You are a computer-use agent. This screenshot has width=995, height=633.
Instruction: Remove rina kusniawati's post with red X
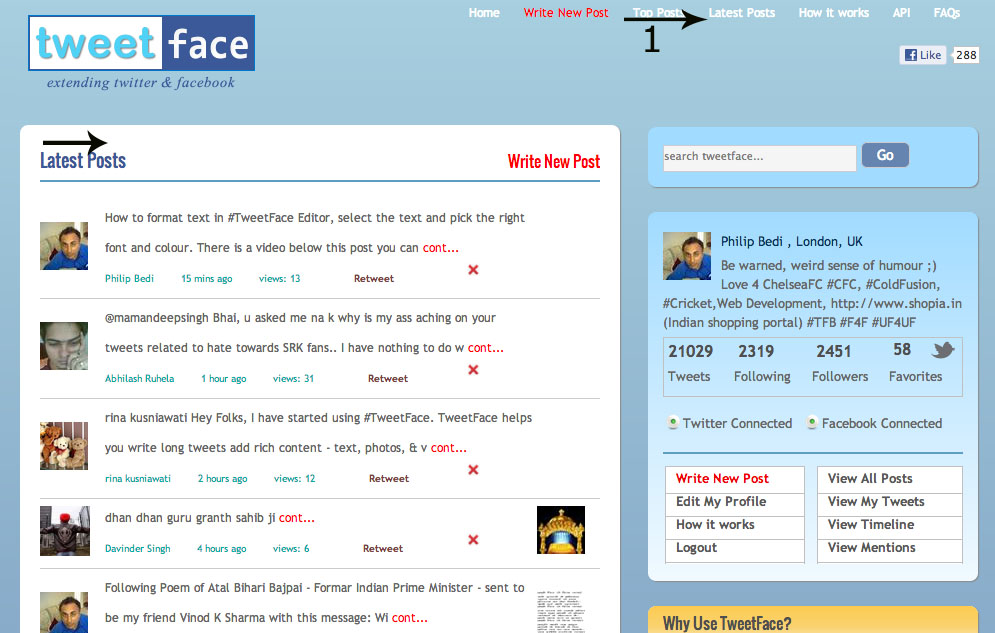[x=473, y=470]
